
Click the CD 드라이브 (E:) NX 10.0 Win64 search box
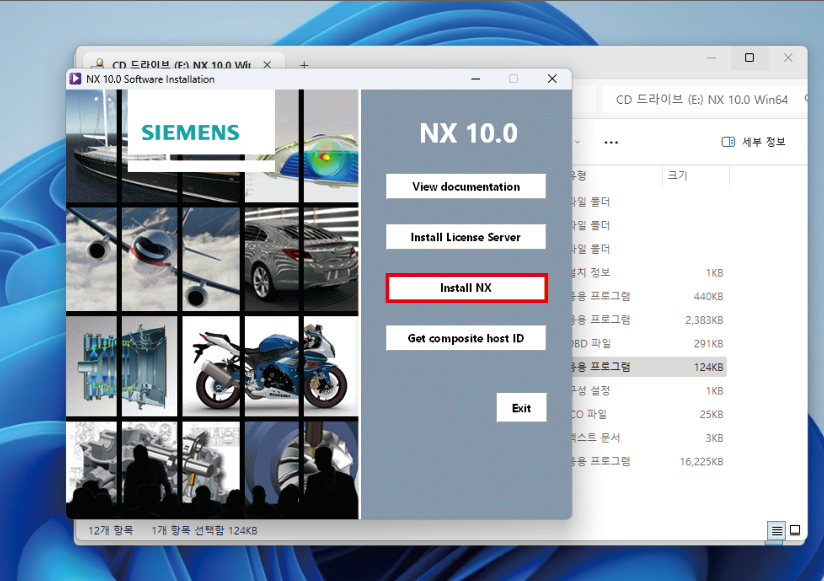(x=704, y=99)
